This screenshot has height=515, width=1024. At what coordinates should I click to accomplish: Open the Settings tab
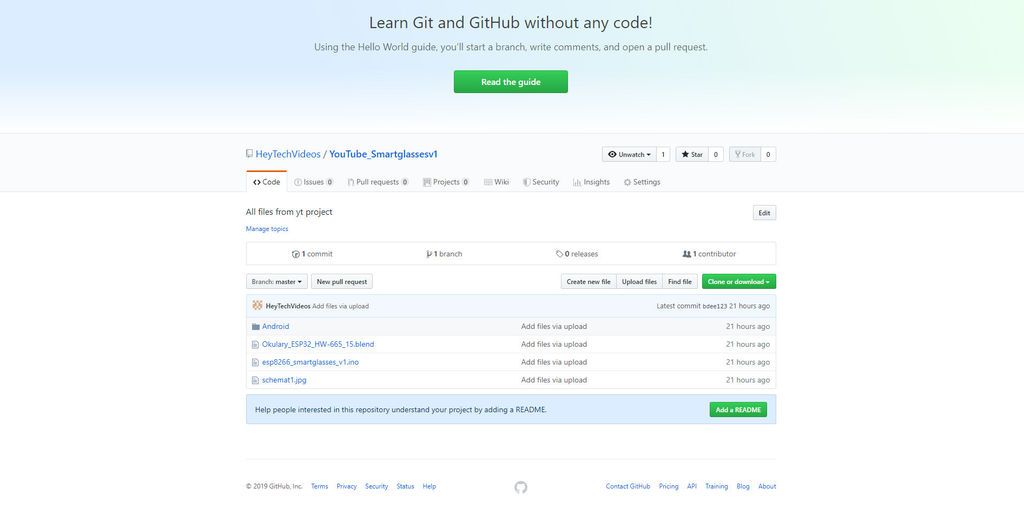pos(641,182)
